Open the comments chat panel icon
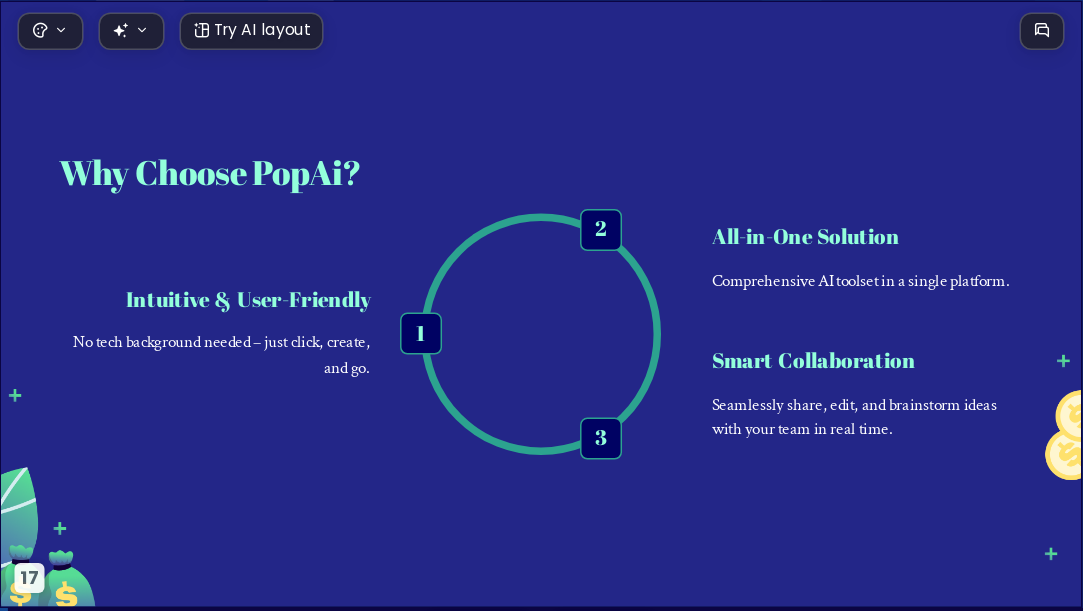 1042,31
